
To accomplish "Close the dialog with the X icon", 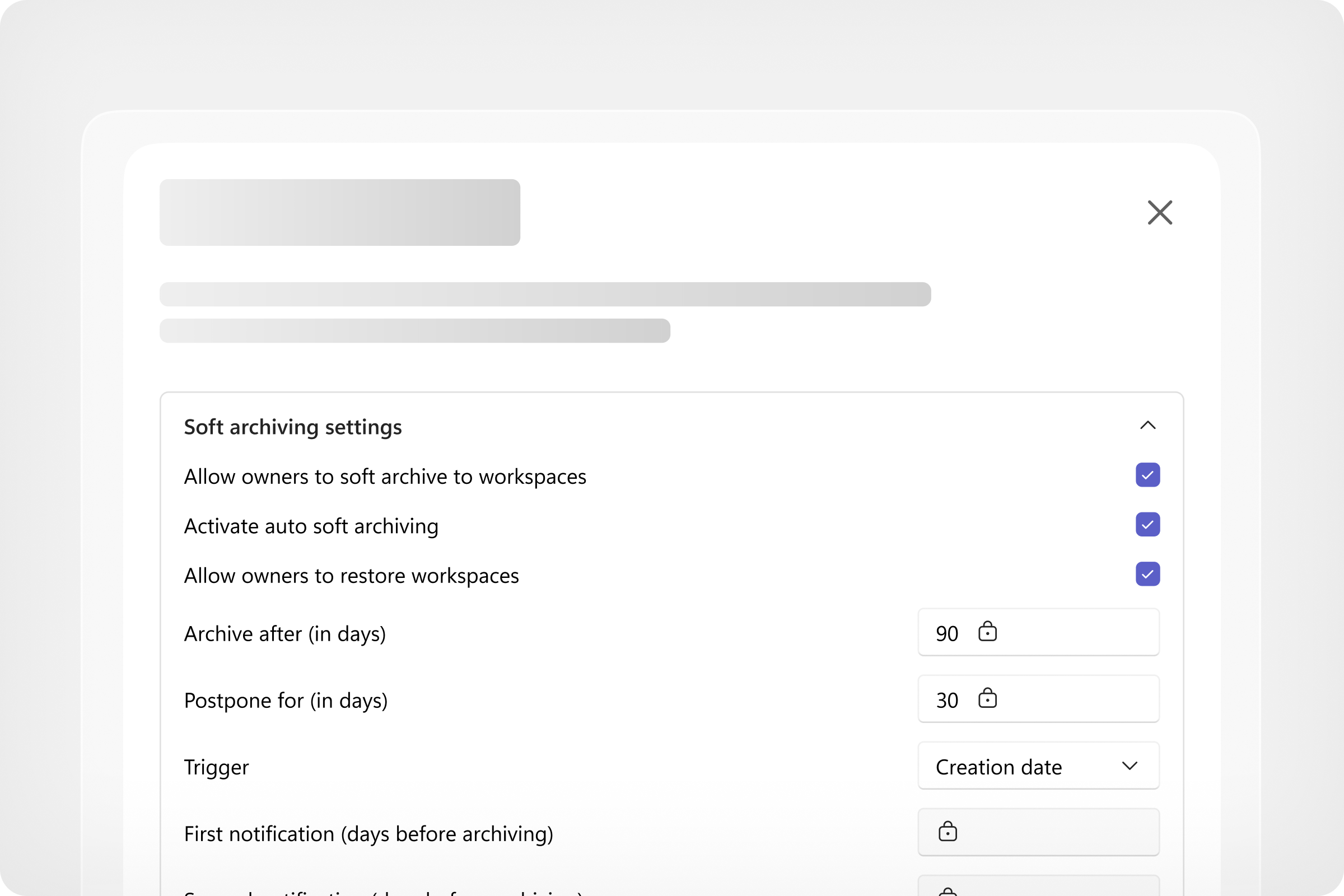I will click(1159, 213).
